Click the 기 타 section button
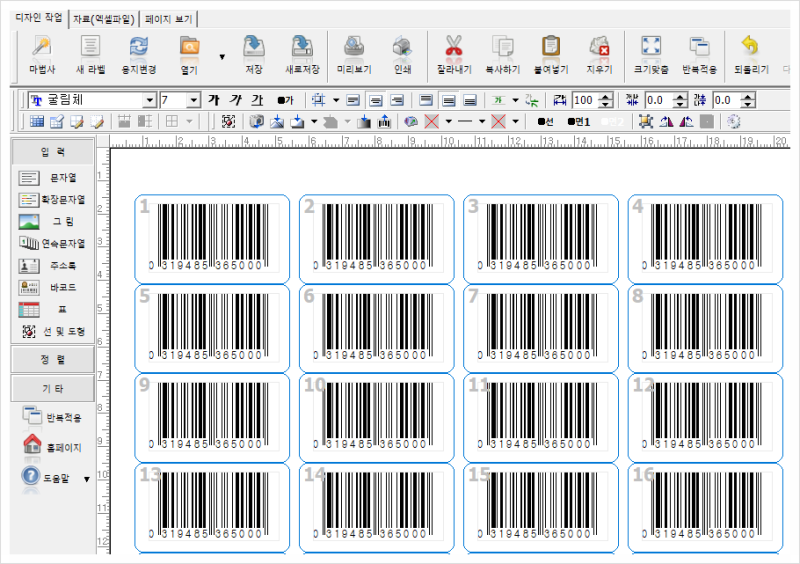Viewport: 800px width, 564px height. 53,388
